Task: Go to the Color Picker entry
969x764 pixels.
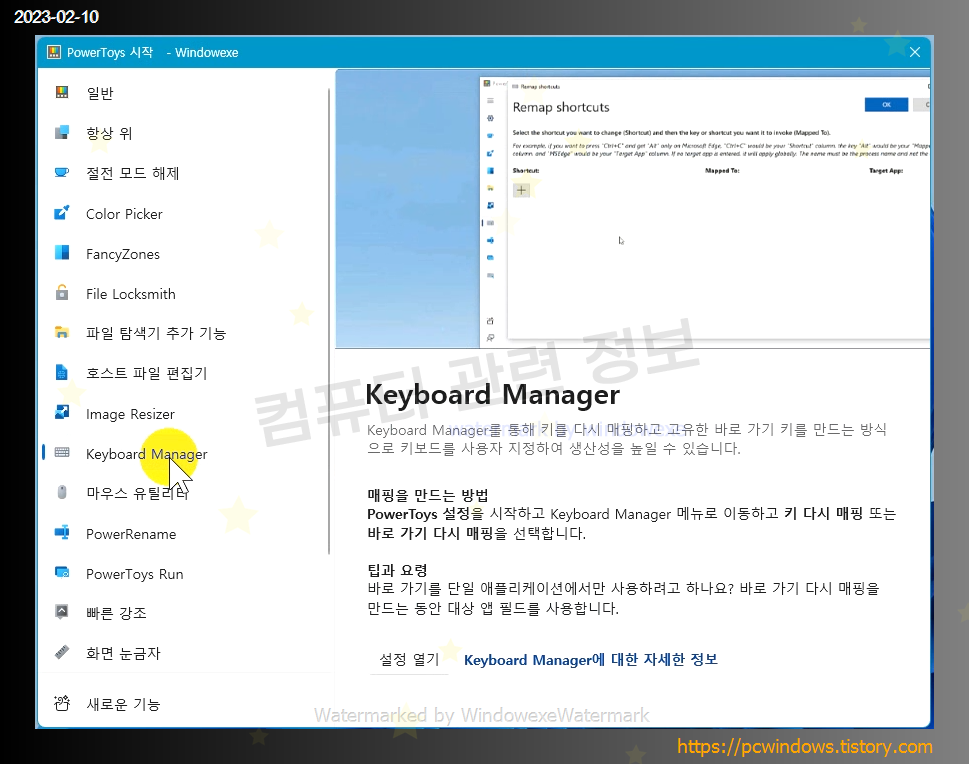Action: (124, 214)
